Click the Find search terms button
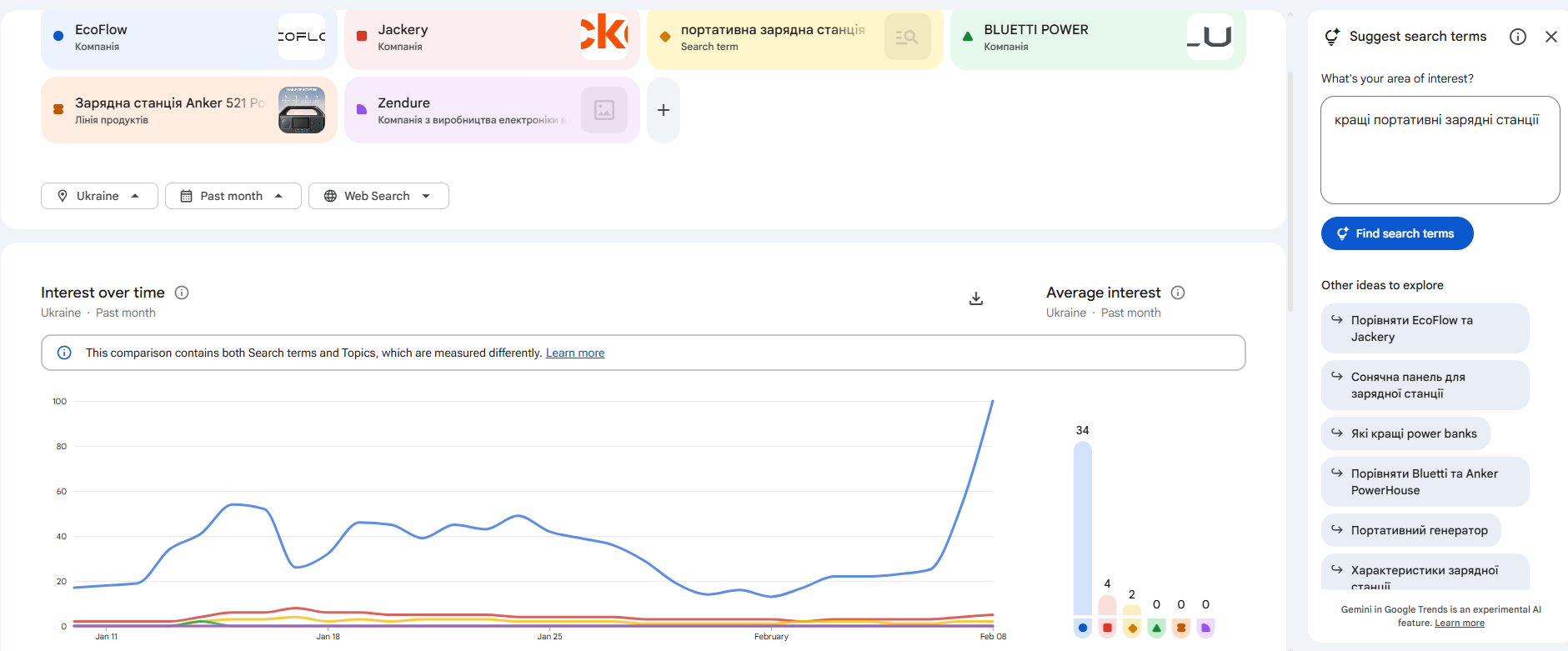The image size is (1568, 651). (1397, 233)
